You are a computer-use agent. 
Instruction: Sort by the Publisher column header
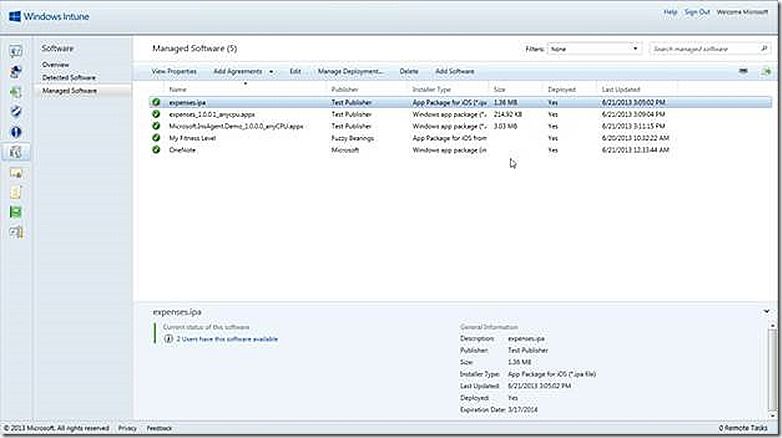tap(345, 89)
